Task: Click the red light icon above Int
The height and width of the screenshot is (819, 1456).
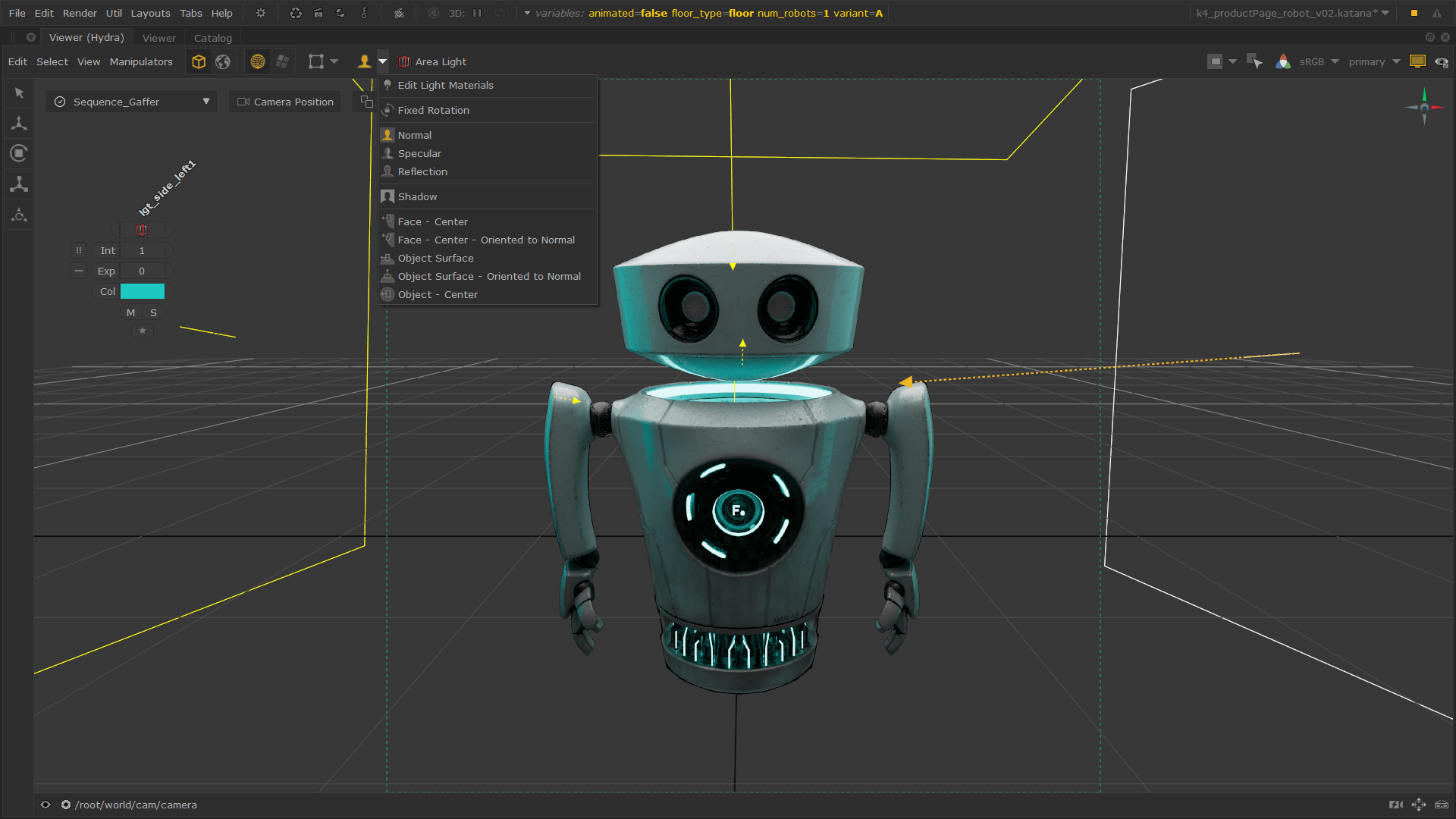Action: pos(142,230)
